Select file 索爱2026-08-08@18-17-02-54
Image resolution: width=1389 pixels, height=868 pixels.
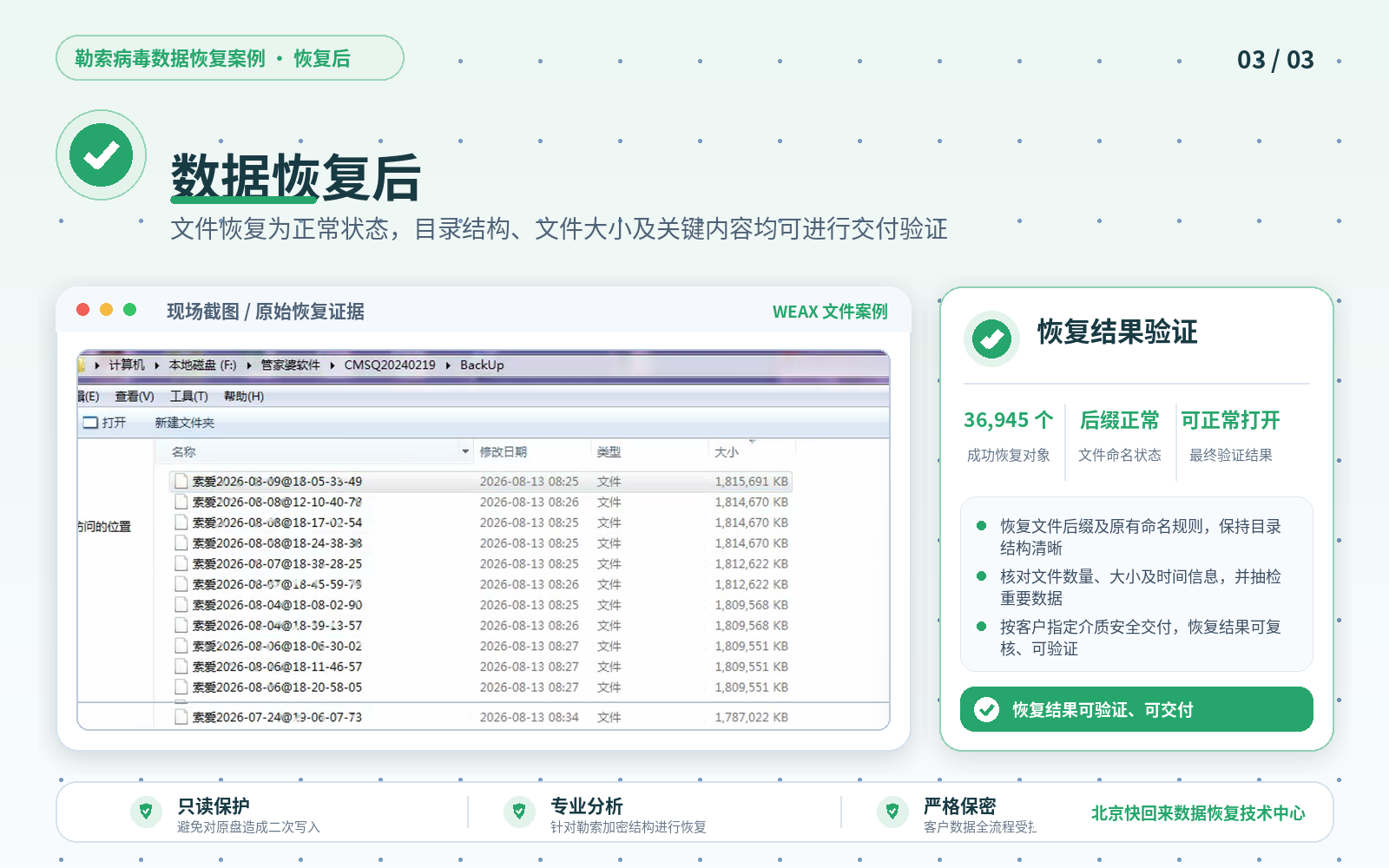pyautogui.click(x=277, y=523)
